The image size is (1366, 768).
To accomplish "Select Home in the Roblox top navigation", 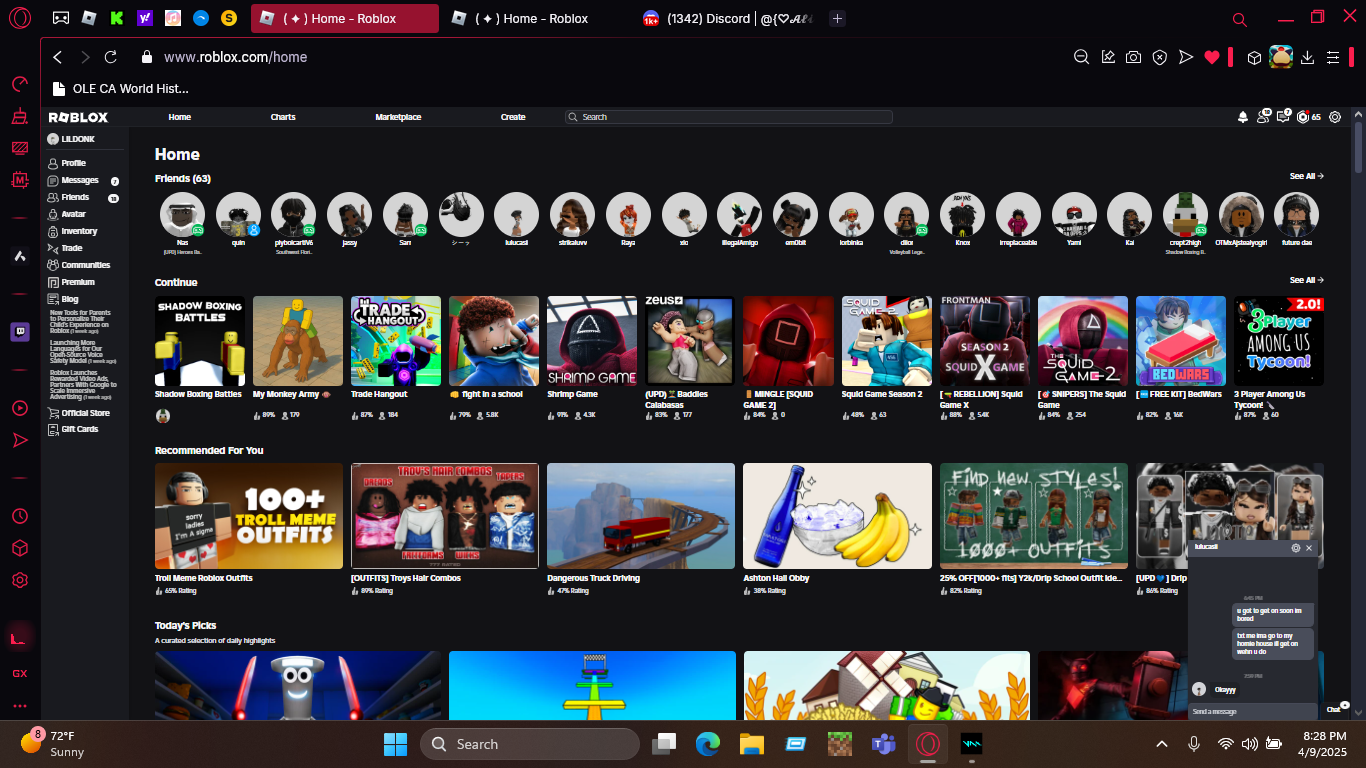I will 180,117.
